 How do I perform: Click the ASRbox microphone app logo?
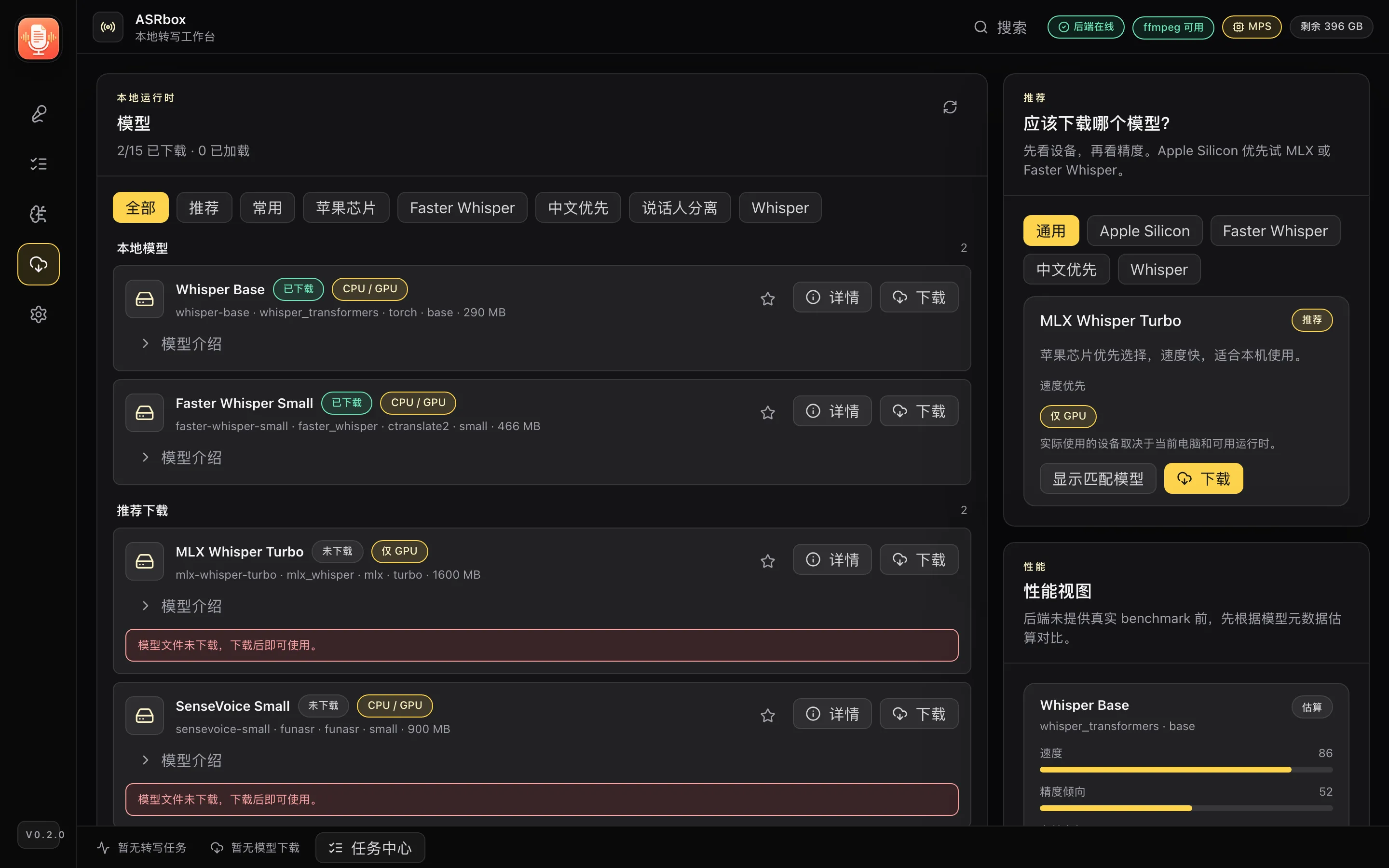[39, 39]
